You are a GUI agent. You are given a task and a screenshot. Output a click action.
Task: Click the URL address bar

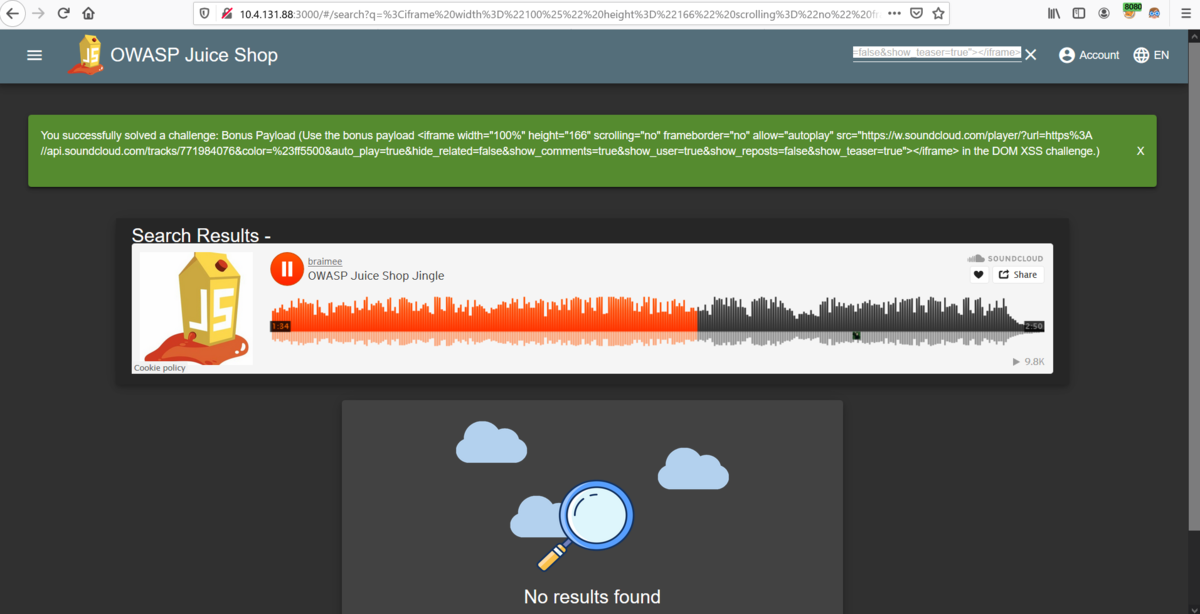558,14
